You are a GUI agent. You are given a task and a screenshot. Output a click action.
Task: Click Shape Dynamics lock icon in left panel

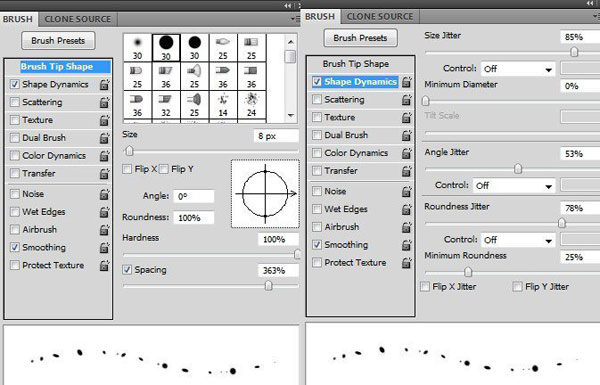pos(104,84)
